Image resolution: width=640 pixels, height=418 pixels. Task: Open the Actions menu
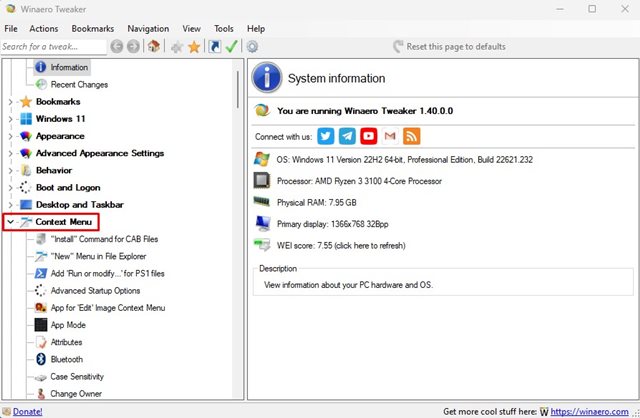click(x=44, y=29)
